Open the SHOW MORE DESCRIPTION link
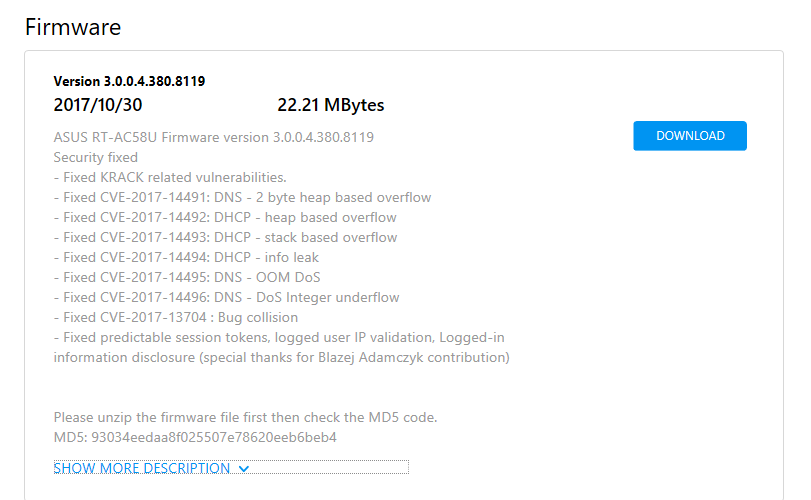This screenshot has height=500, width=811. (x=142, y=468)
